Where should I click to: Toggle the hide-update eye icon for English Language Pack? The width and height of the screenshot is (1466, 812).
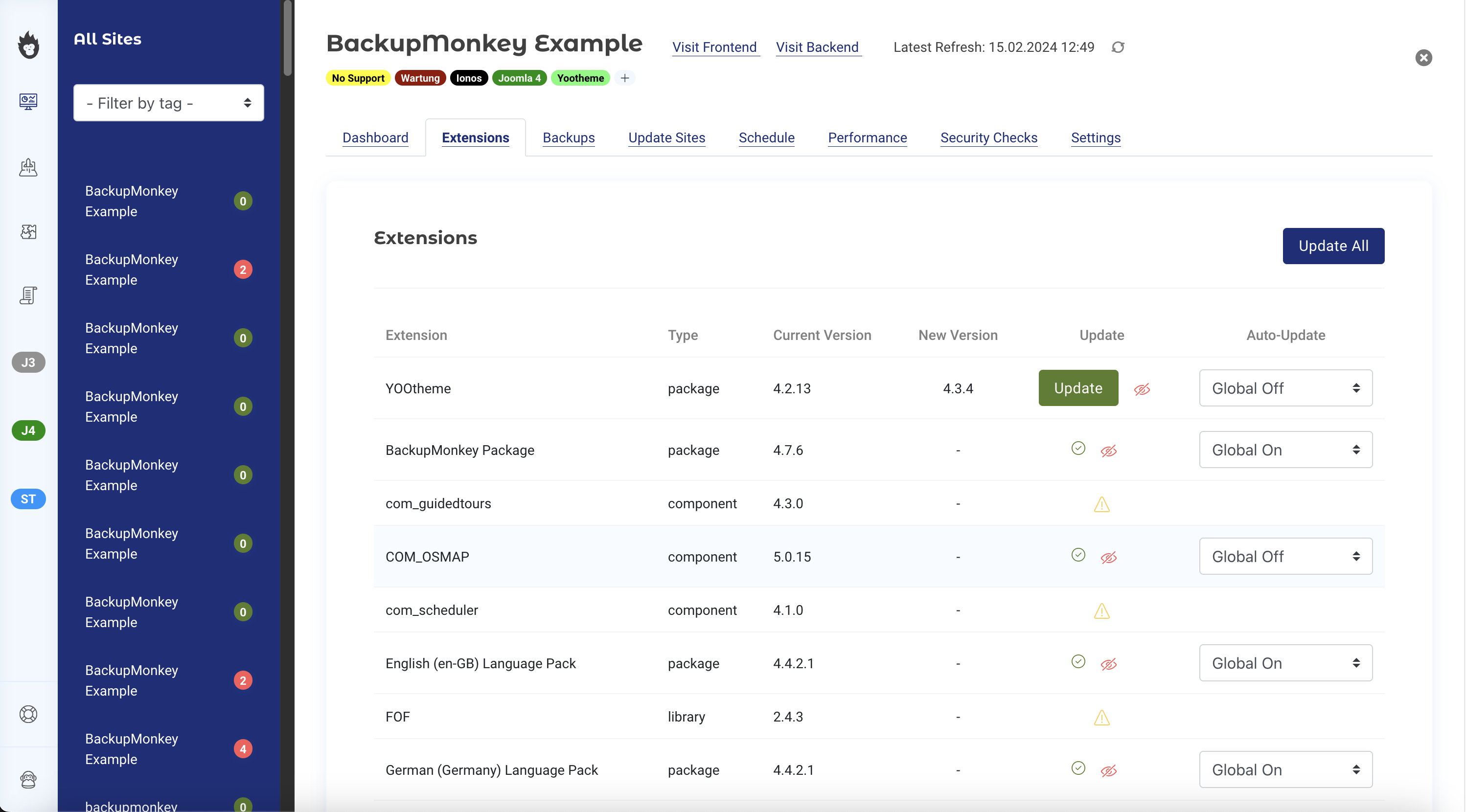click(1109, 664)
